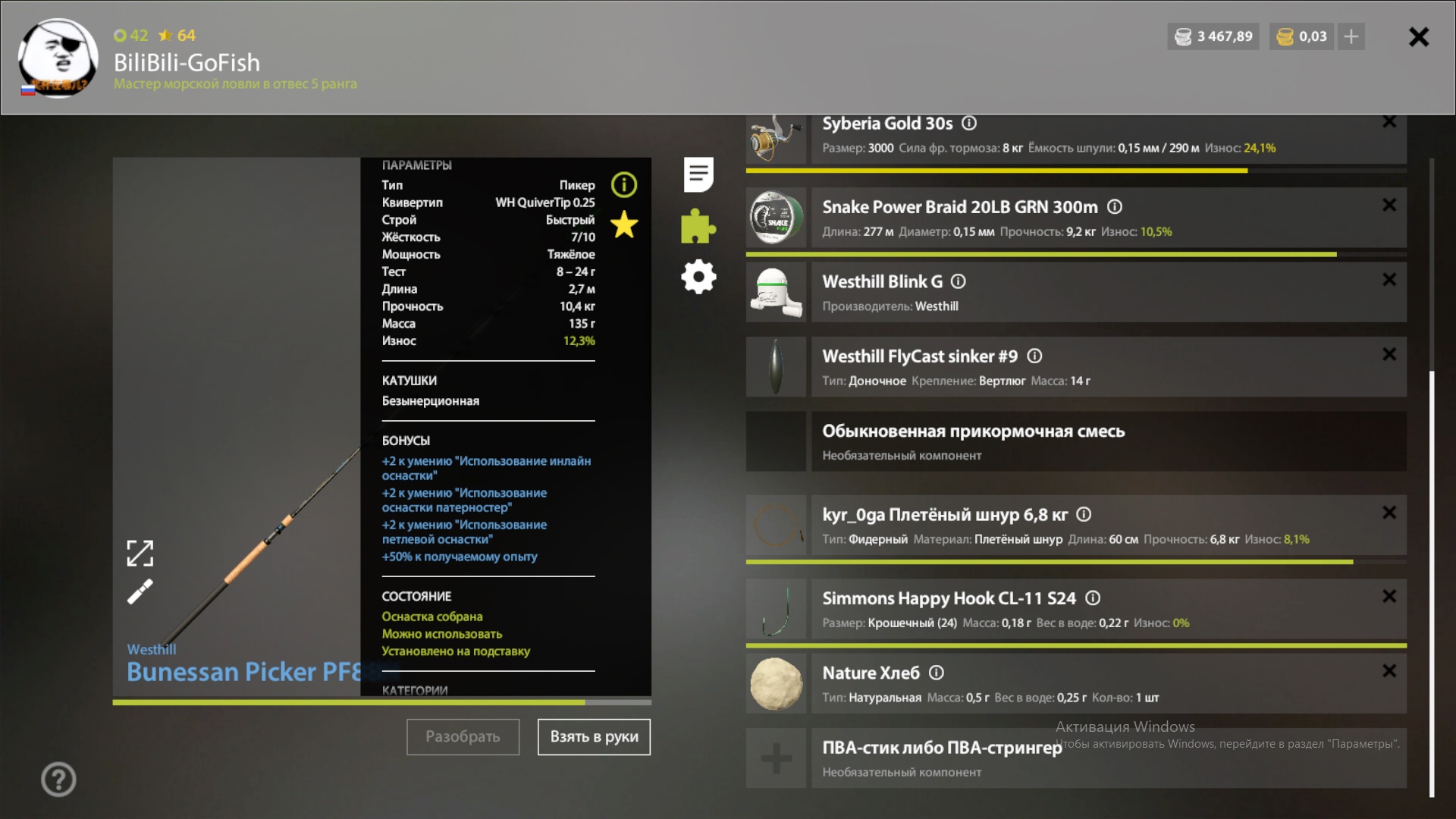This screenshot has width=1456, height=819.
Task: Open the help question mark
Action: coord(58,779)
